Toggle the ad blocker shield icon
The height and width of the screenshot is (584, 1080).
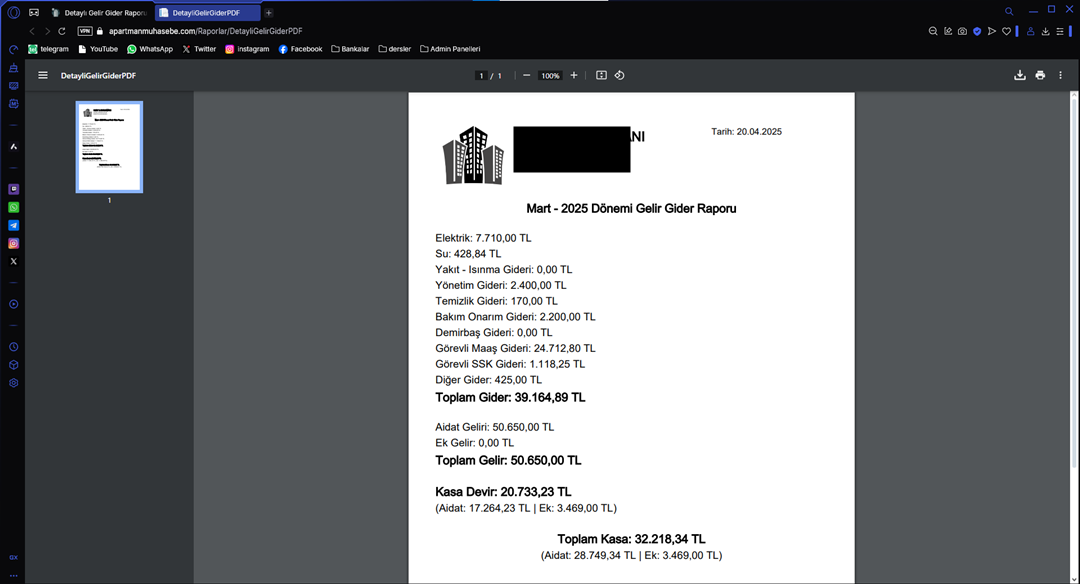coord(977,31)
